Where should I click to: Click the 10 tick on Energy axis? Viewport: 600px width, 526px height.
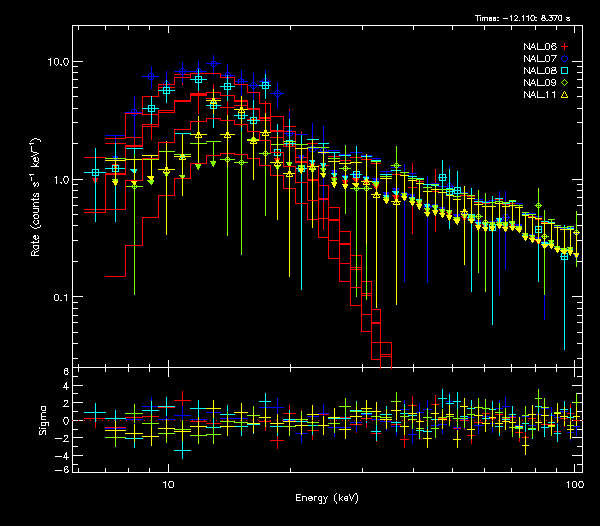coord(169,484)
